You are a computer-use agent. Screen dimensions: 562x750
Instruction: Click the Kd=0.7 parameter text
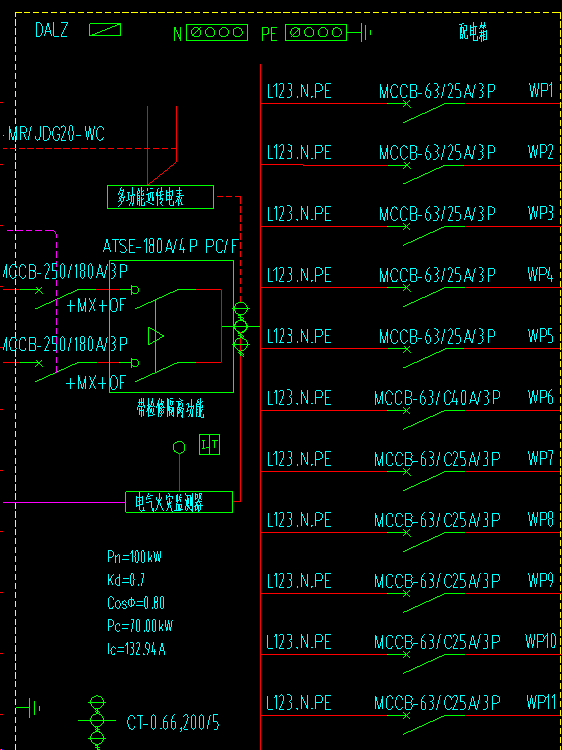[x=126, y=580]
